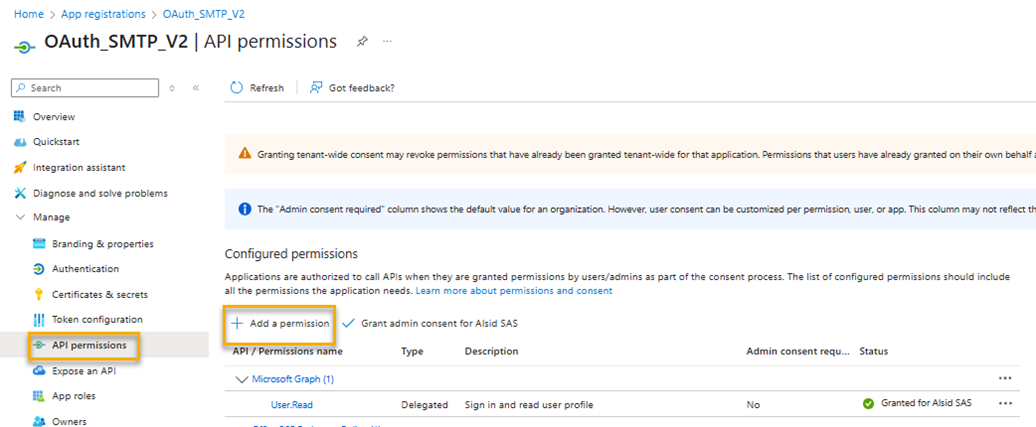
Task: Click the 'Delegated' type cell
Action: point(424,405)
